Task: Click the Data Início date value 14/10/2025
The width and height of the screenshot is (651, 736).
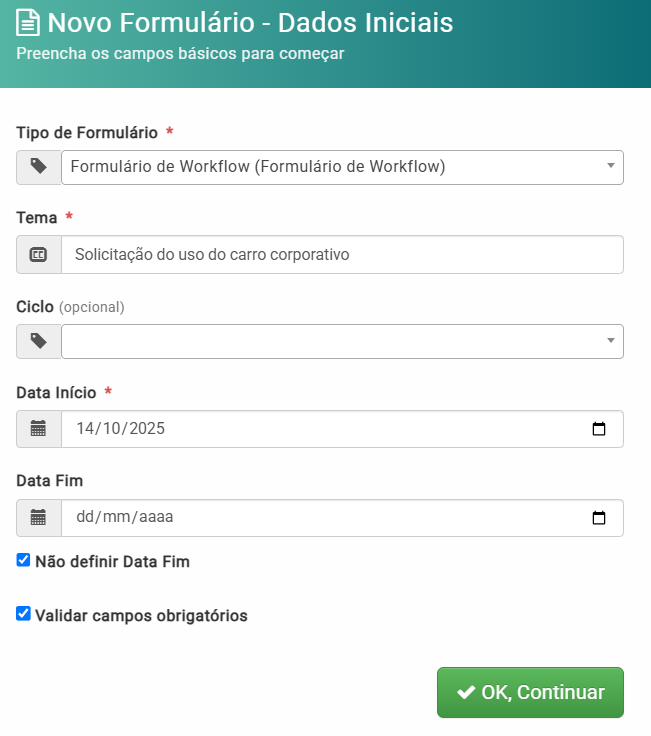Action: [120, 429]
